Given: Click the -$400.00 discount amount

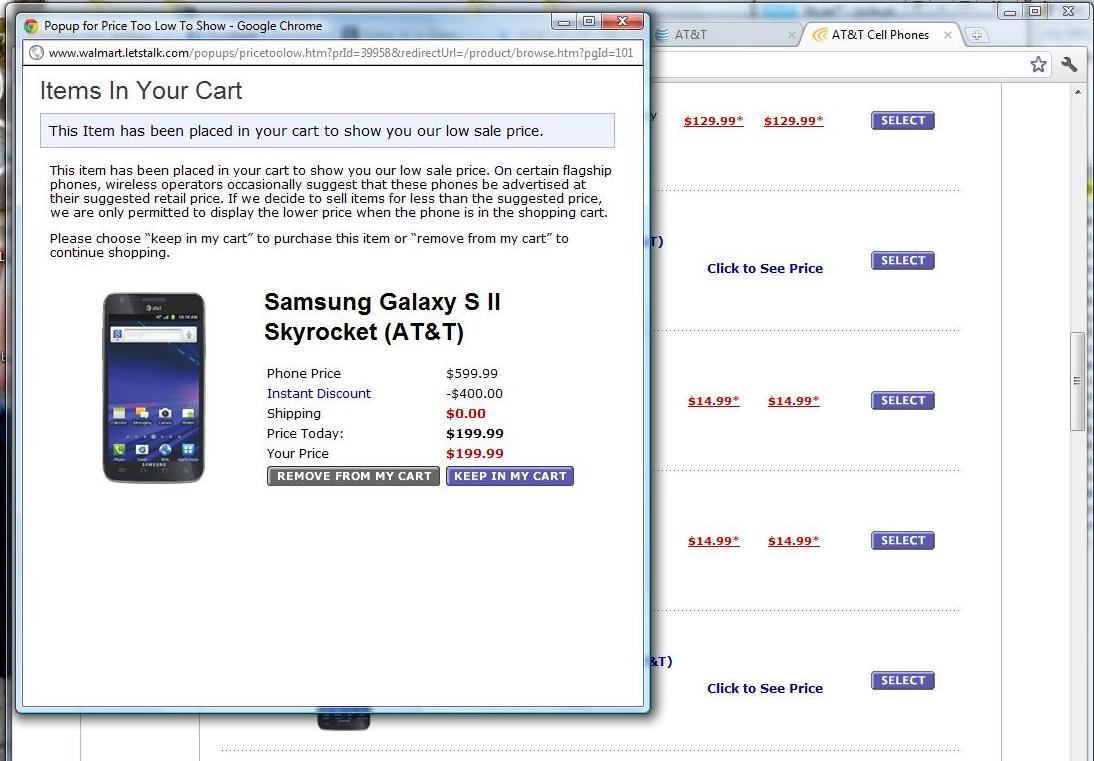Looking at the screenshot, I should tap(474, 393).
